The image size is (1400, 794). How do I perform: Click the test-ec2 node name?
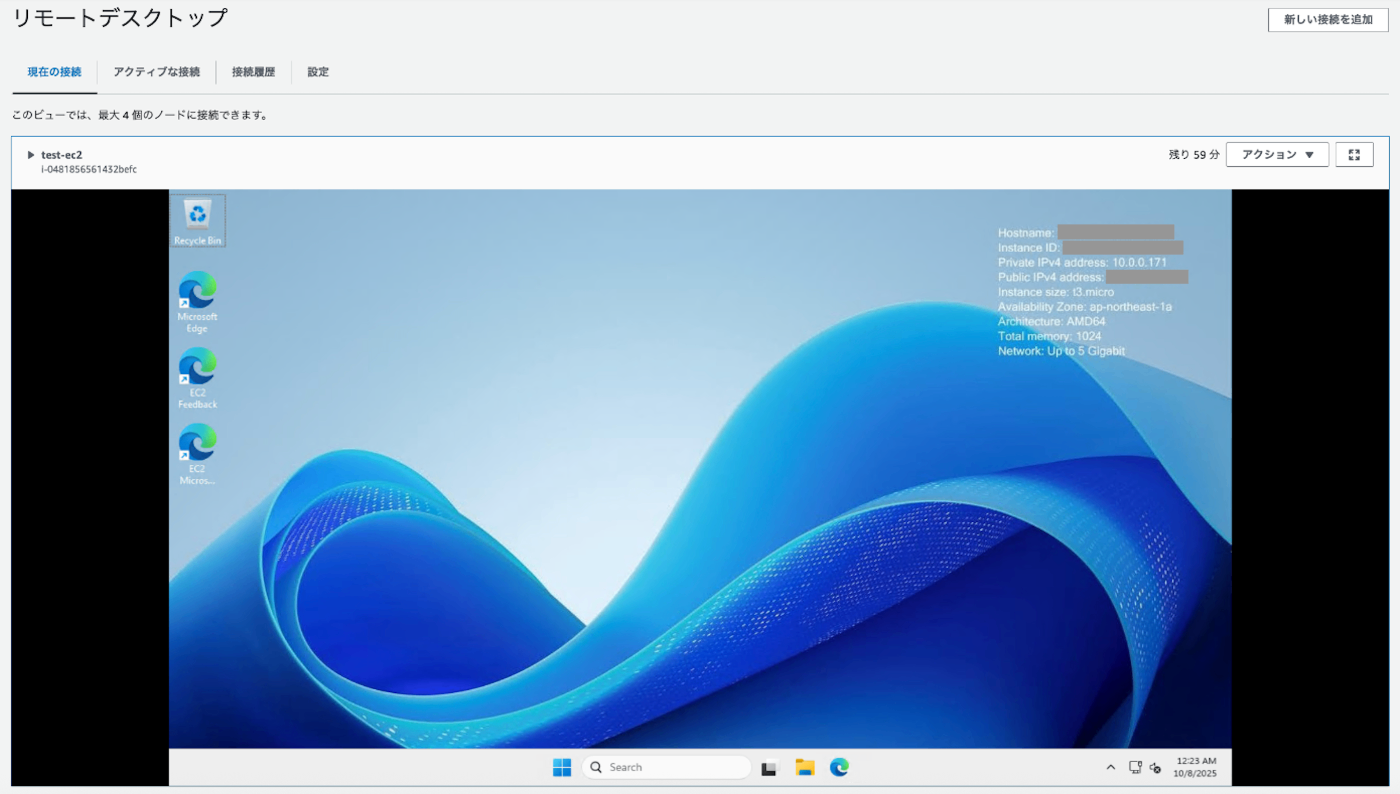click(62, 155)
